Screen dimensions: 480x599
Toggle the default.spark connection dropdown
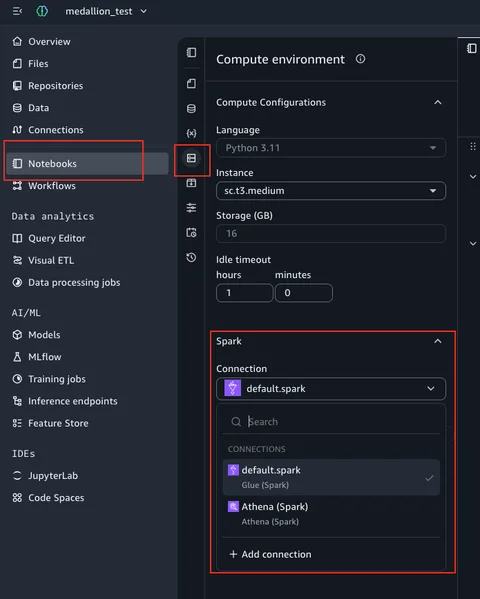click(331, 389)
